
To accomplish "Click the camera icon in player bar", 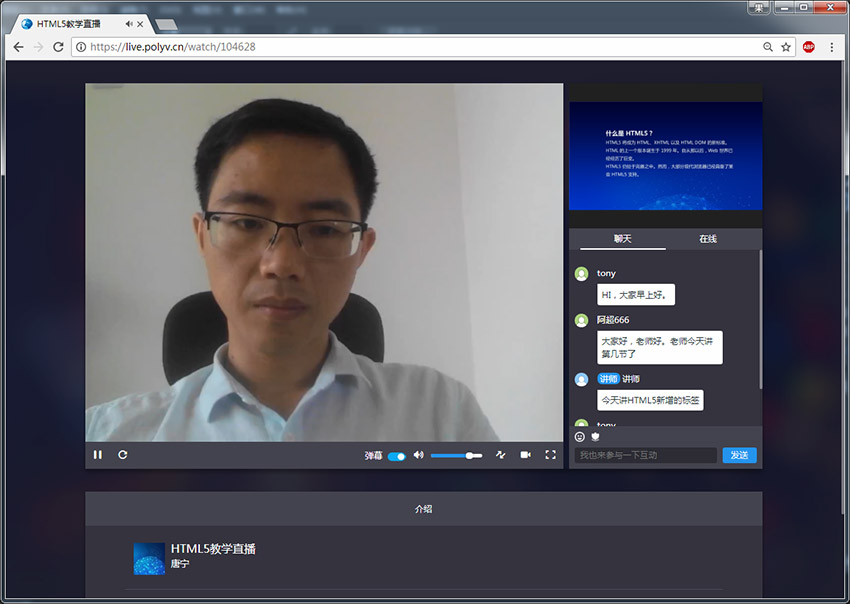I will tap(526, 455).
